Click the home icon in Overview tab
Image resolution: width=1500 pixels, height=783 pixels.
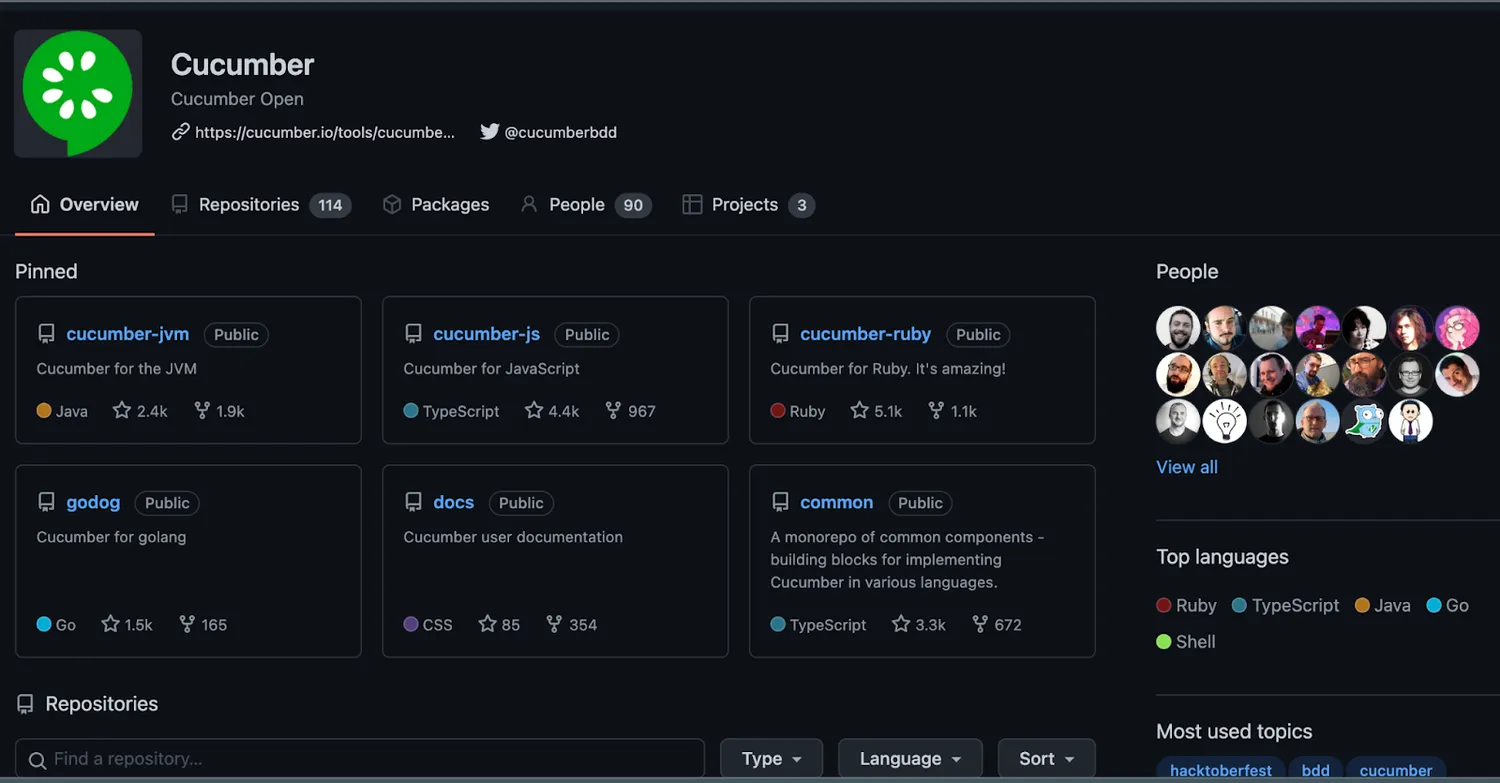[40, 205]
